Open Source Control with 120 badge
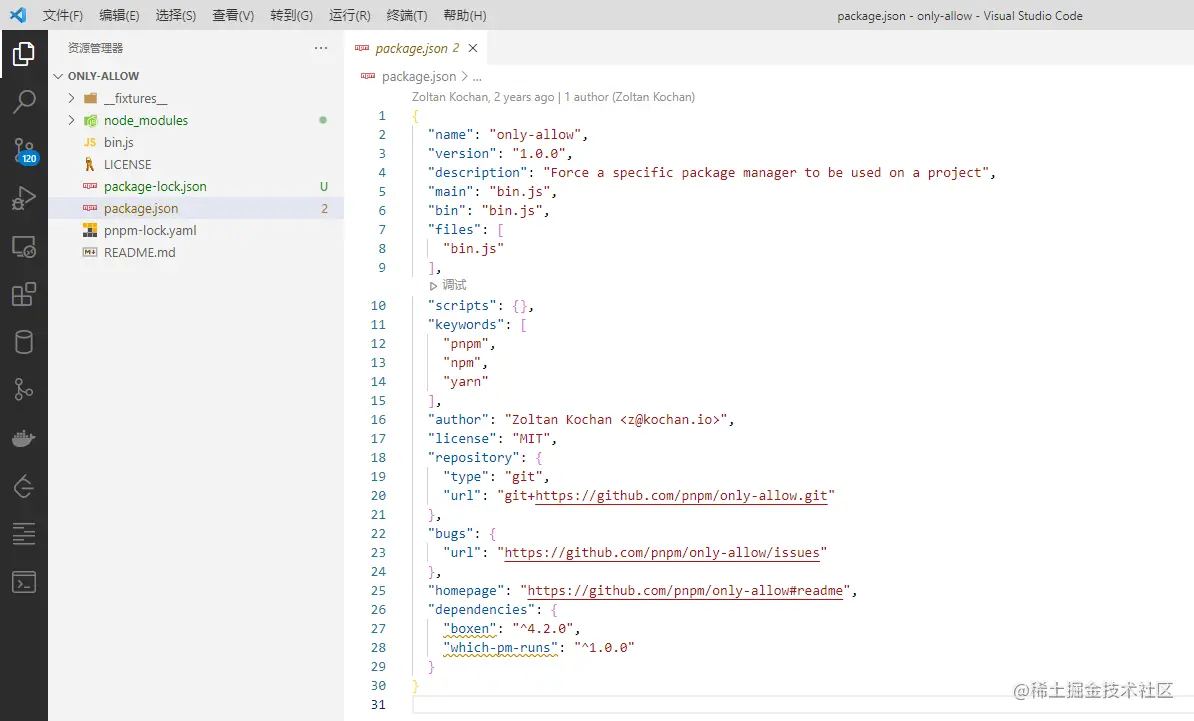 click(x=24, y=151)
